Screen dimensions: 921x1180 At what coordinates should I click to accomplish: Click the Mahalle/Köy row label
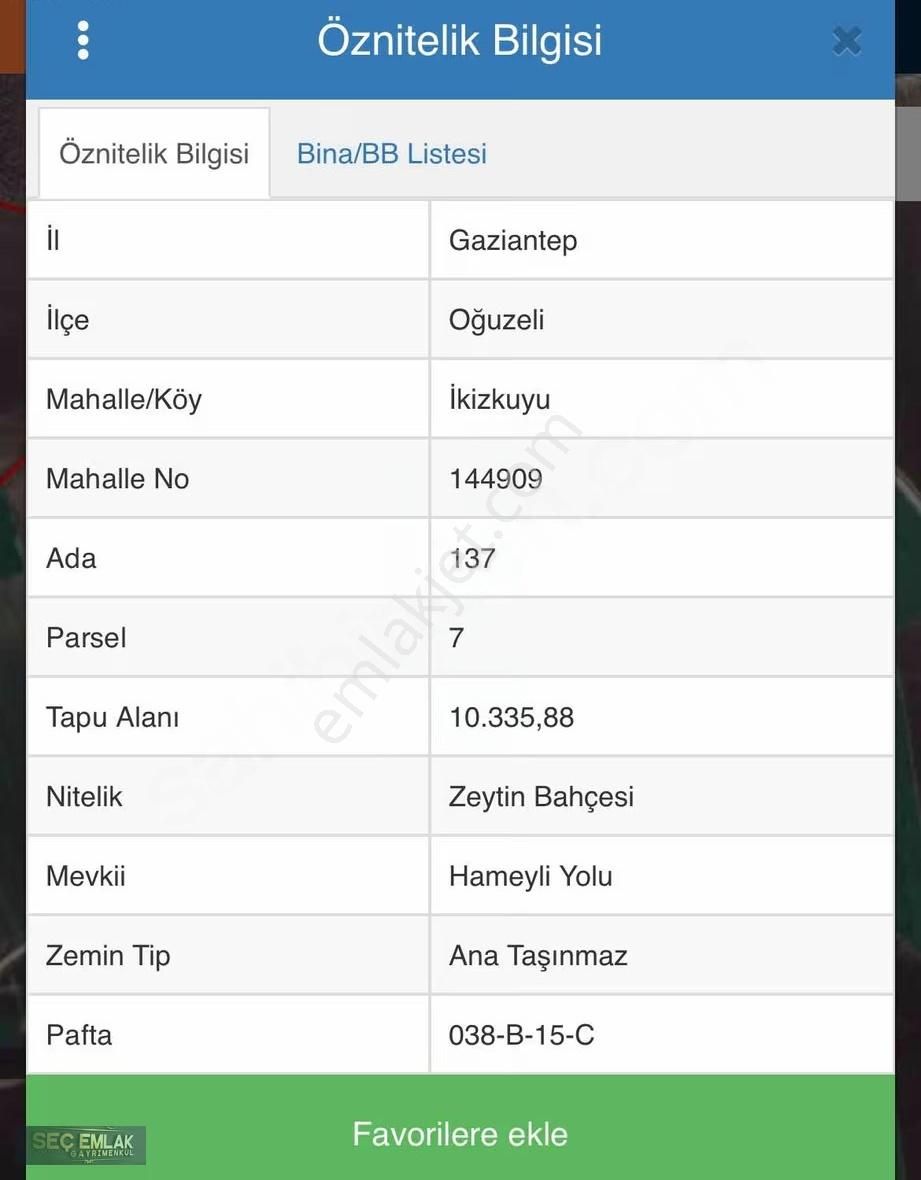124,399
